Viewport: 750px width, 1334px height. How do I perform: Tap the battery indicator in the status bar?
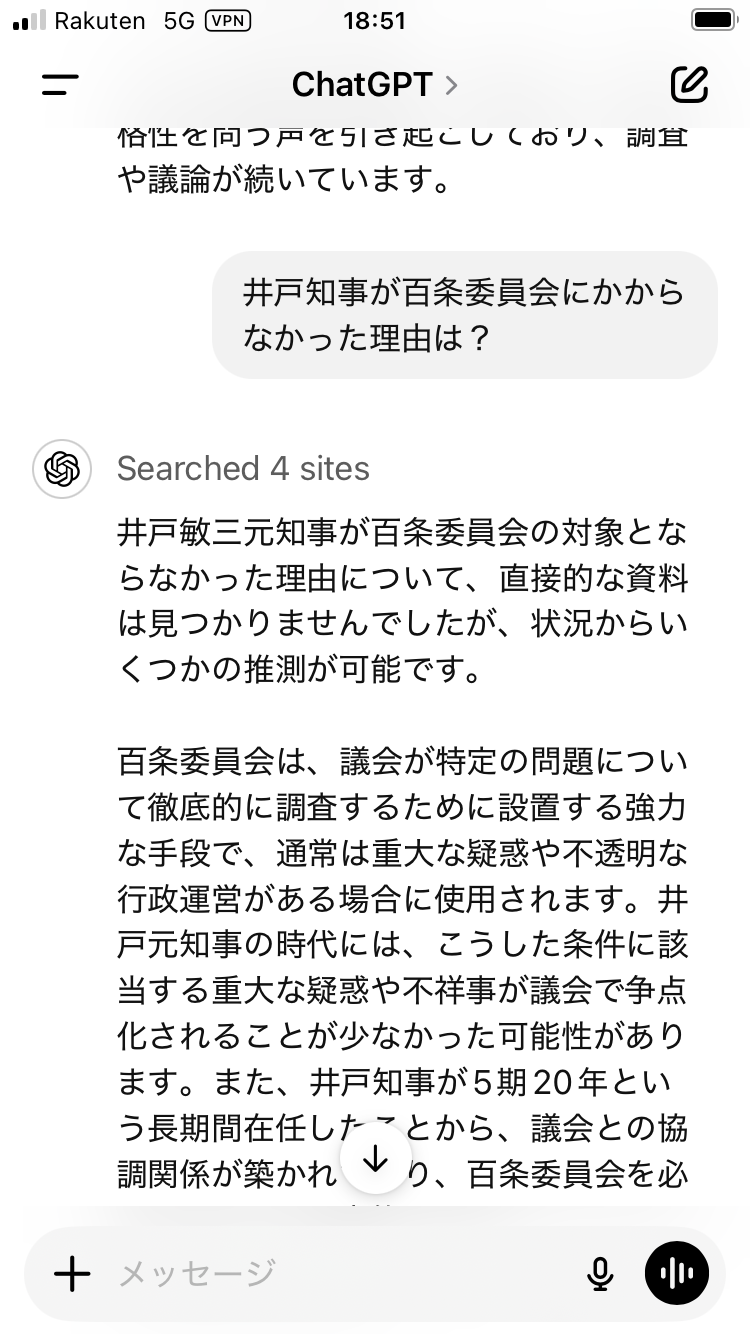[712, 21]
